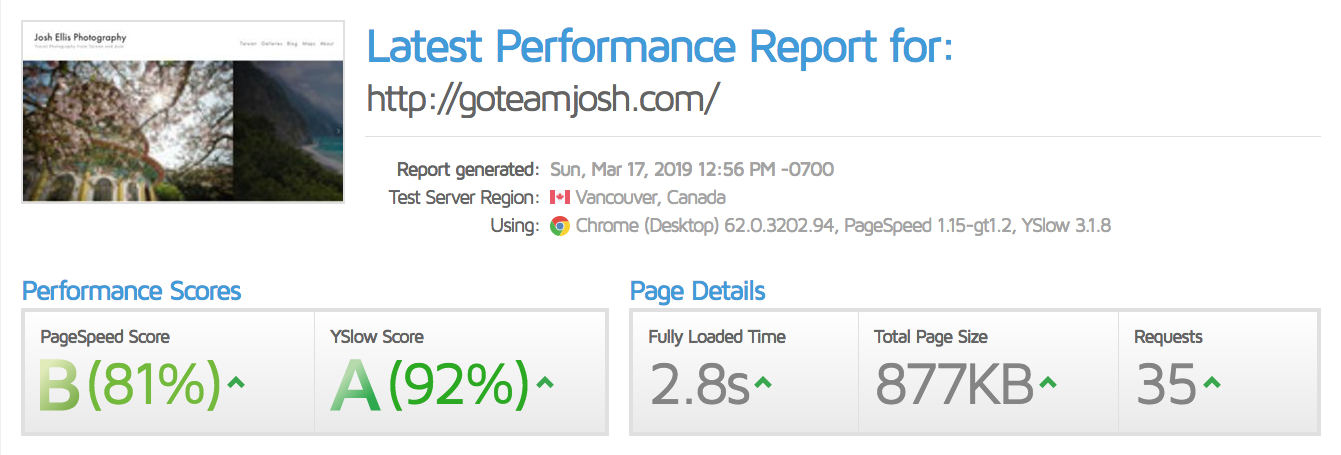Click the green arrow beside PageSpeed Score
Viewport: 1341px width, 455px height.
click(238, 382)
